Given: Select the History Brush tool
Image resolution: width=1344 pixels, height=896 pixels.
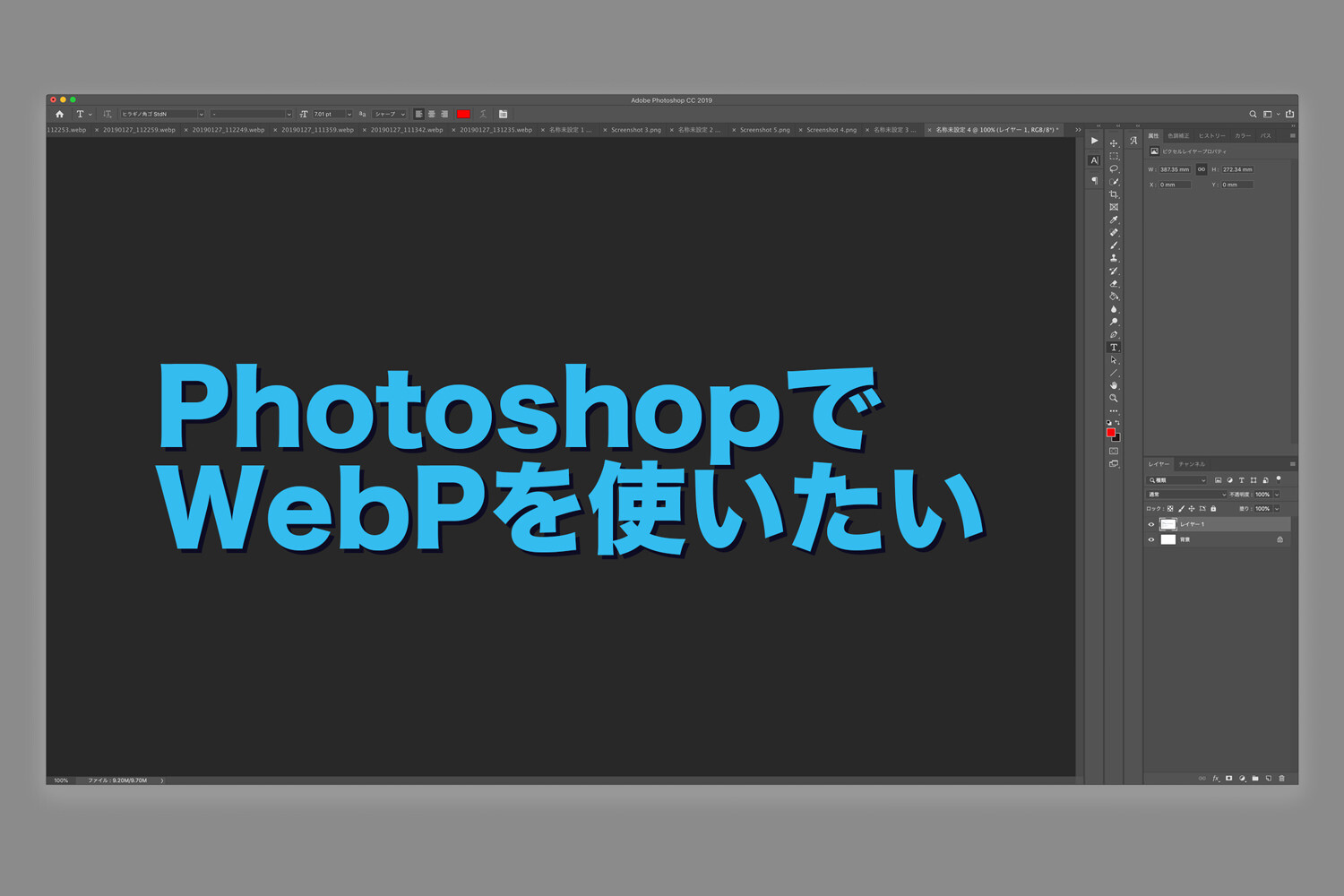Looking at the screenshot, I should click(1114, 271).
